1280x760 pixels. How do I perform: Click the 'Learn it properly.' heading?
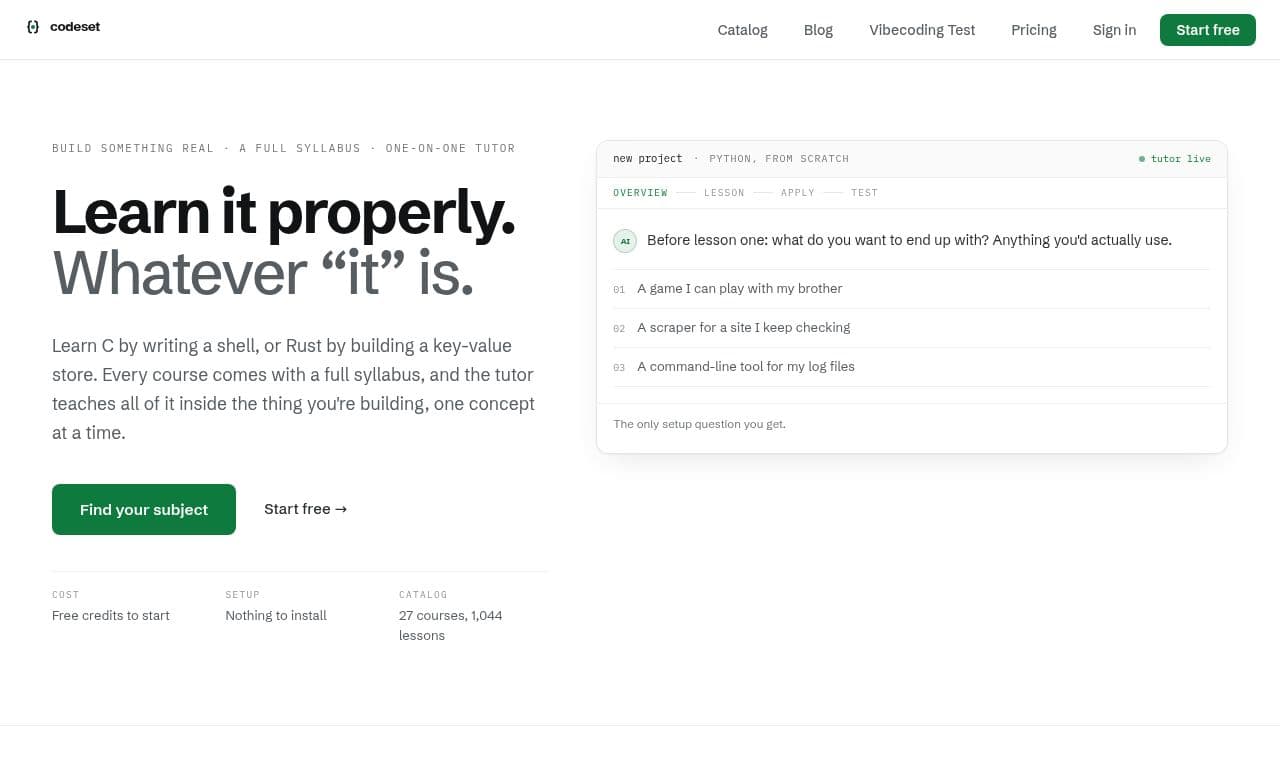[x=284, y=212]
